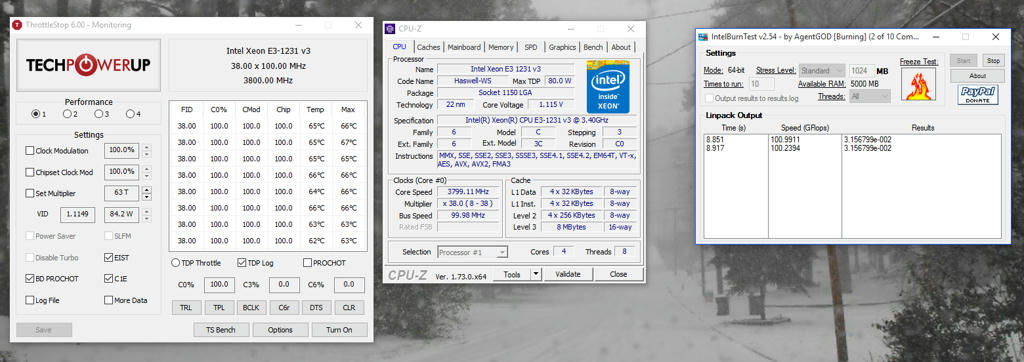Screen dimensions: 1024x362
Task: Click the BCLK button
Action: tap(251, 308)
